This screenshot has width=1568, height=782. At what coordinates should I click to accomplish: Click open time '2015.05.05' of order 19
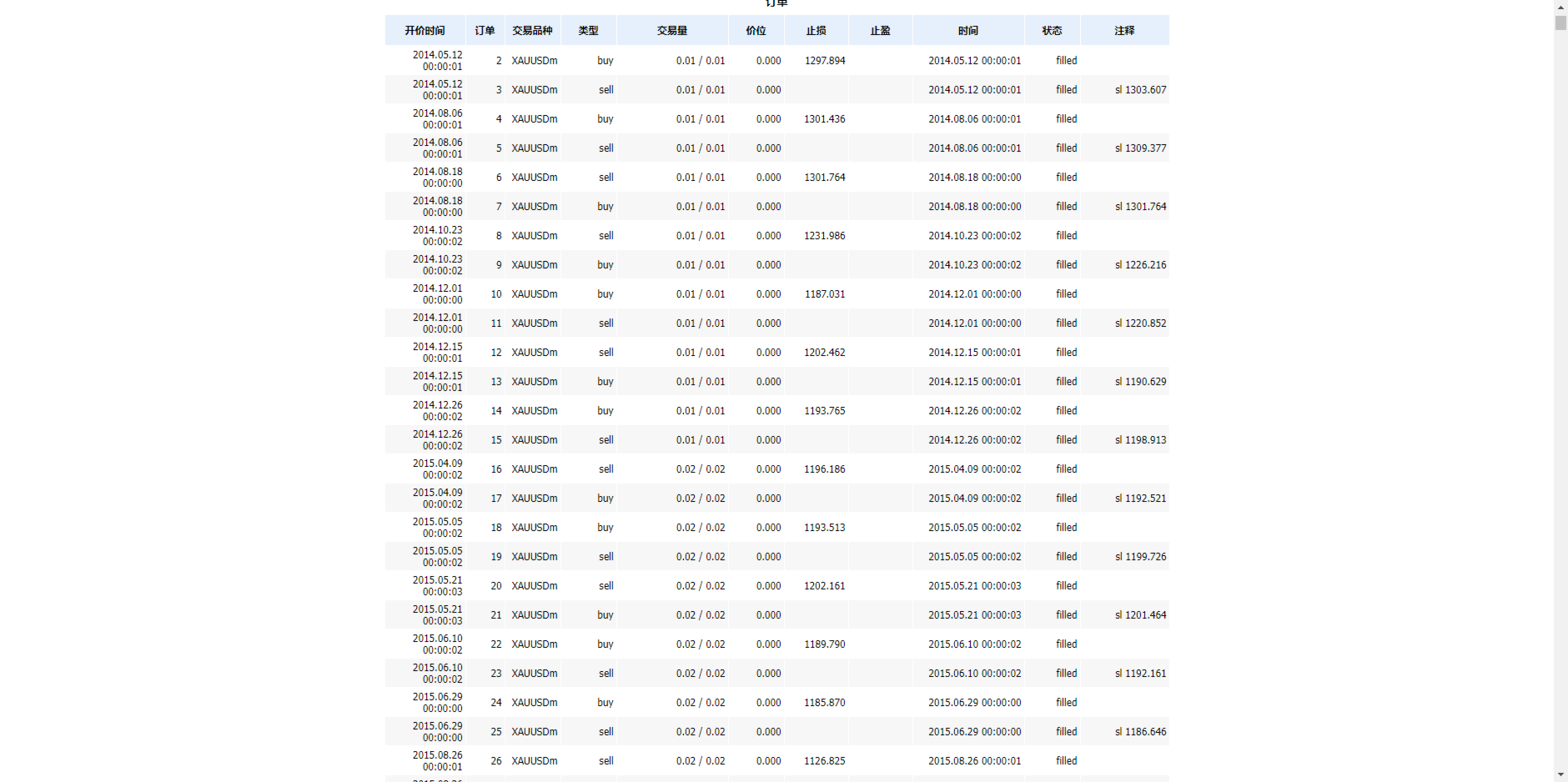pos(438,551)
